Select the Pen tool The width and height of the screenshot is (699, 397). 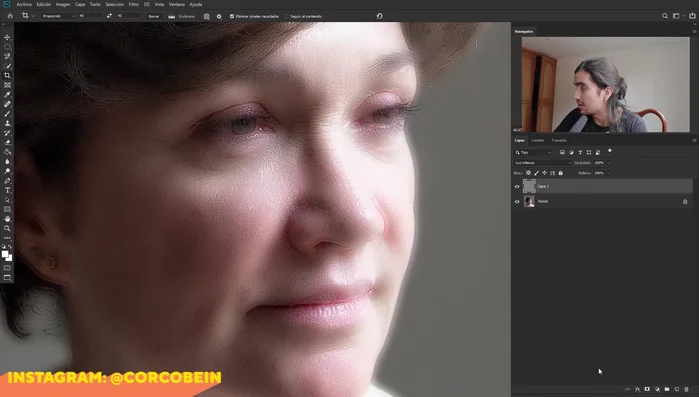click(x=7, y=181)
